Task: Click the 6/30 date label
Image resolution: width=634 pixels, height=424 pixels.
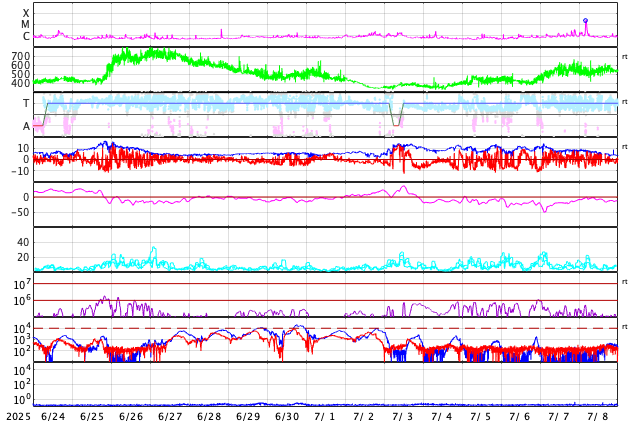Action: (287, 416)
